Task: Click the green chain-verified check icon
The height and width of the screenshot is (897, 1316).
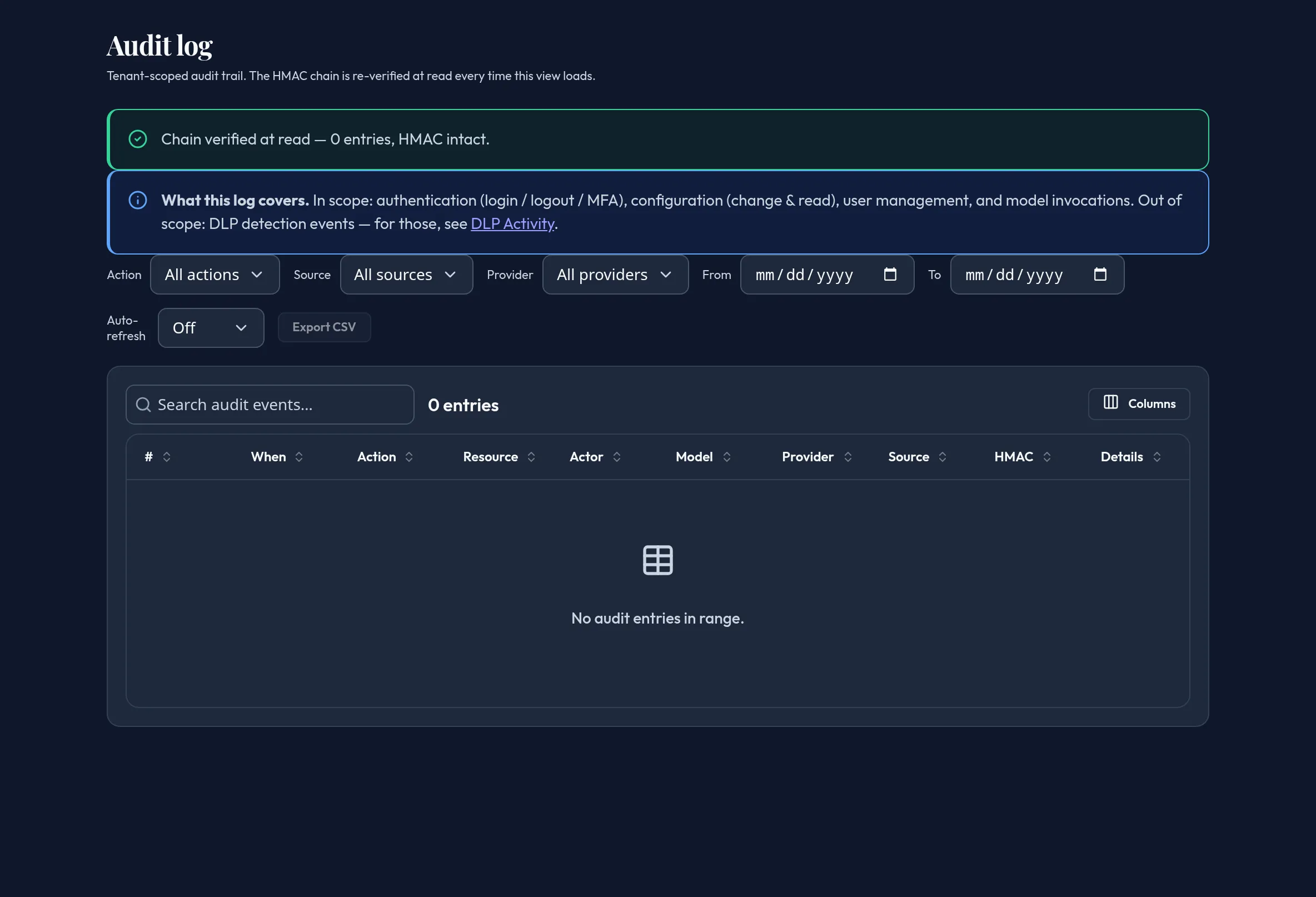Action: coord(138,139)
